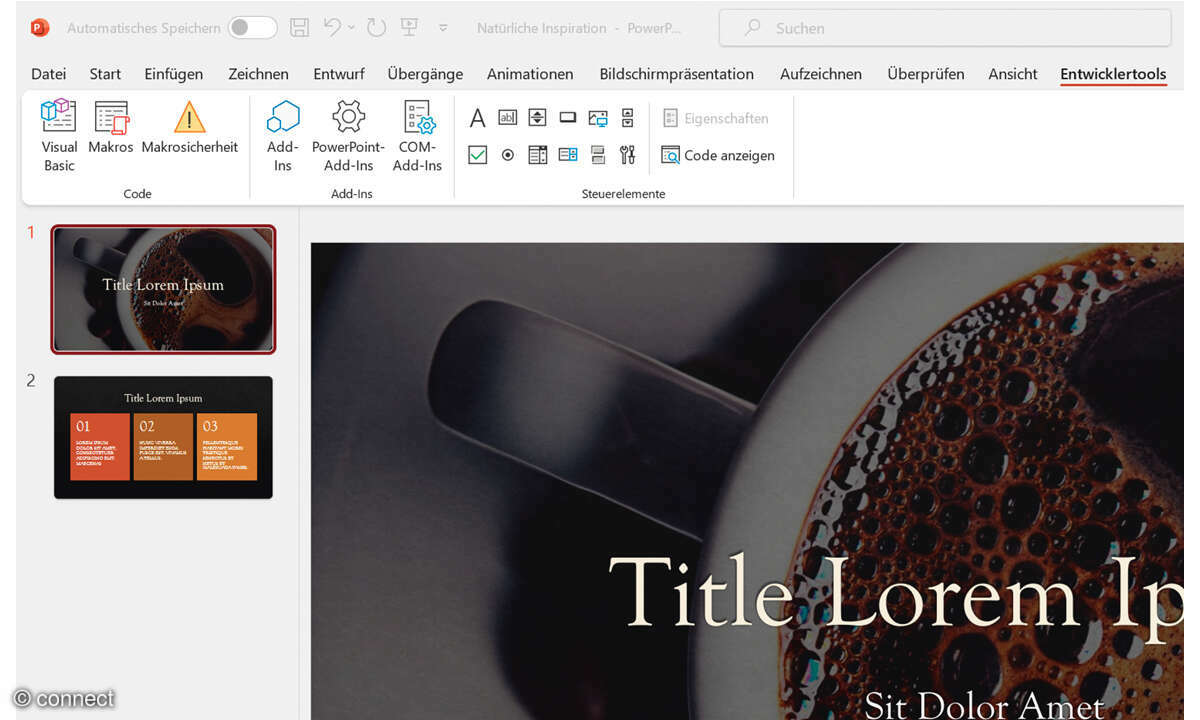Undo the last action
The height and width of the screenshot is (720, 1200).
(x=333, y=28)
